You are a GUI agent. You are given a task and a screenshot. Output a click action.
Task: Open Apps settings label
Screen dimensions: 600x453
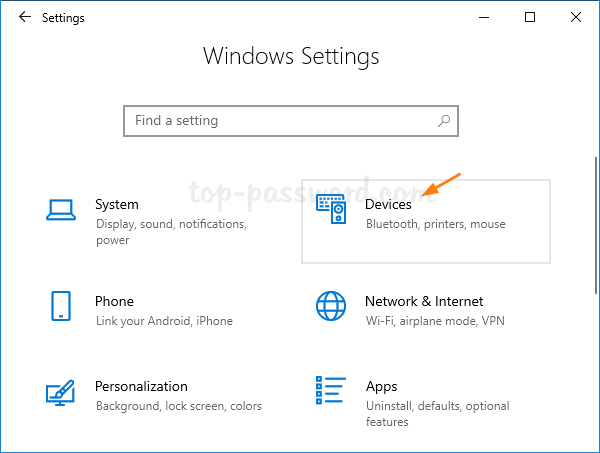coord(381,386)
